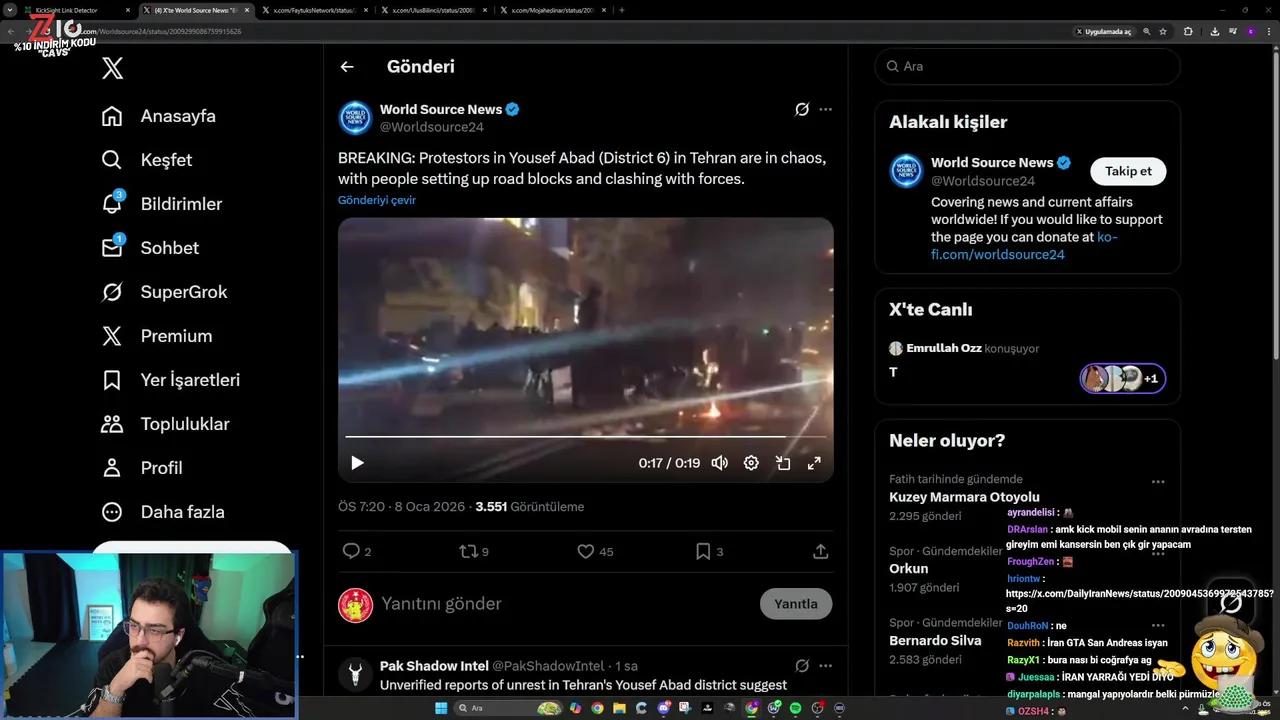The width and height of the screenshot is (1280, 720).
Task: Open Discord from the taskbar
Action: [664, 708]
